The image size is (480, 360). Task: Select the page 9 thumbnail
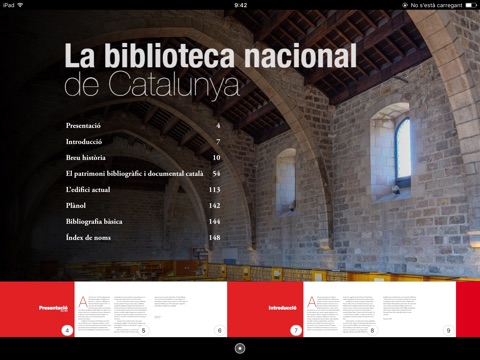point(418,309)
